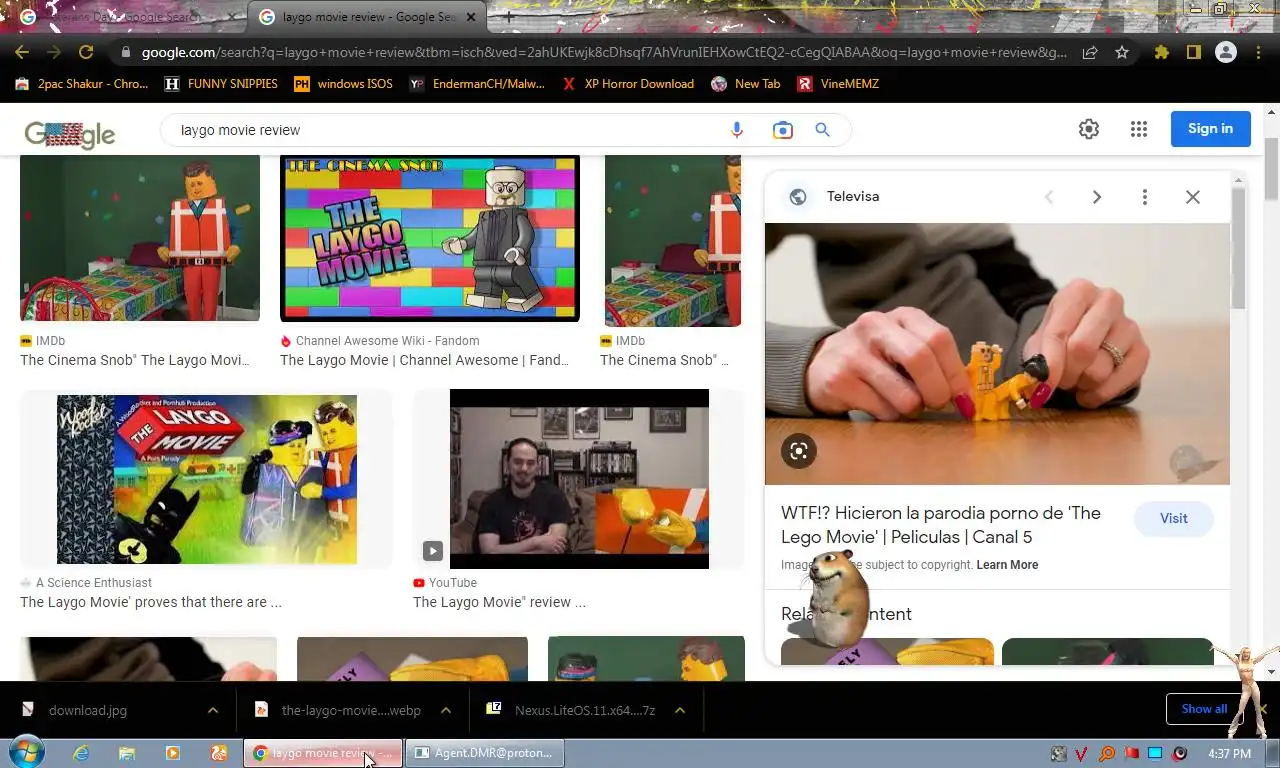Close the Televisa image preview panel
The image size is (1280, 768).
tap(1193, 197)
